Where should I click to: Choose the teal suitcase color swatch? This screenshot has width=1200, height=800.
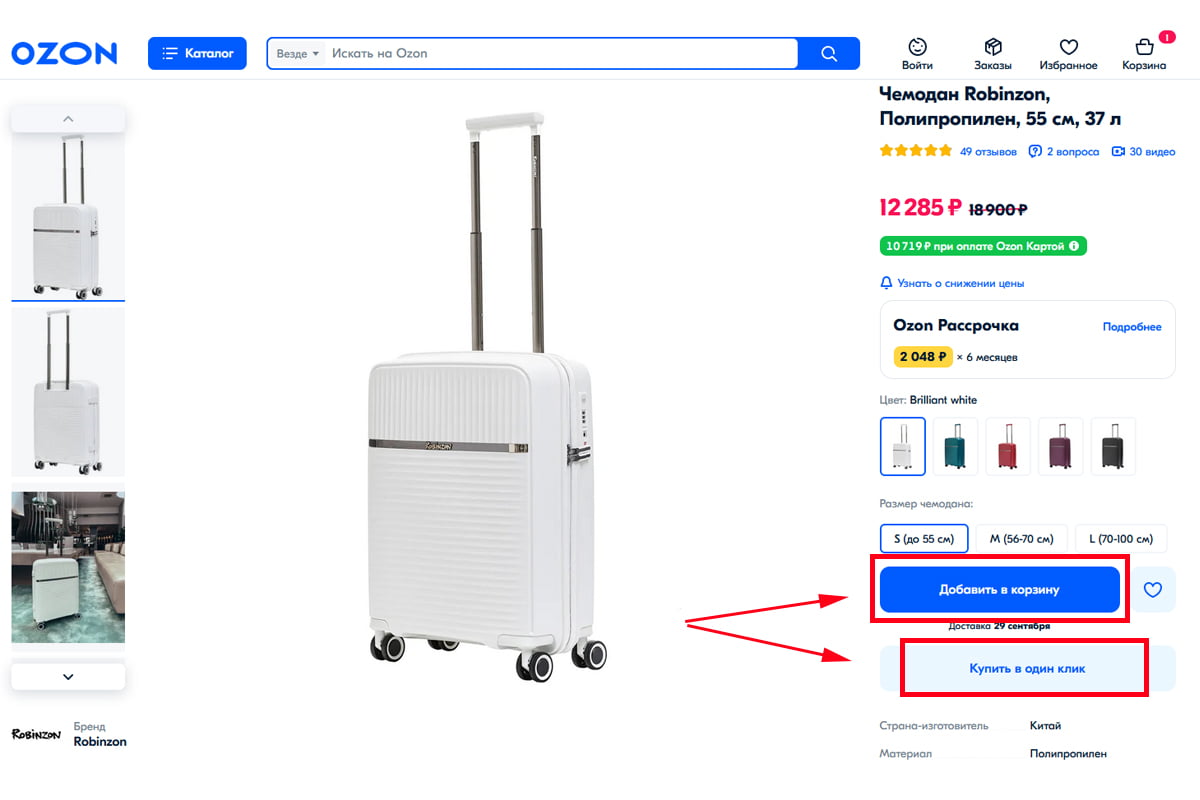[956, 445]
